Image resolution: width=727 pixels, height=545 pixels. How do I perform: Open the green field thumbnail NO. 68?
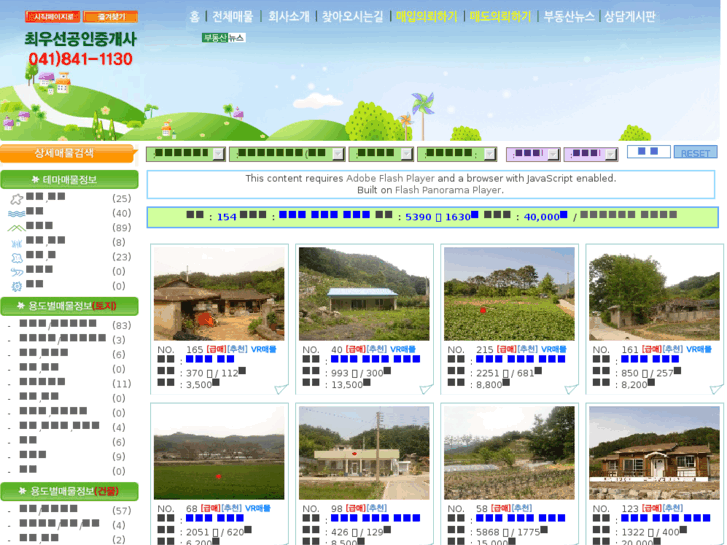coord(219,453)
